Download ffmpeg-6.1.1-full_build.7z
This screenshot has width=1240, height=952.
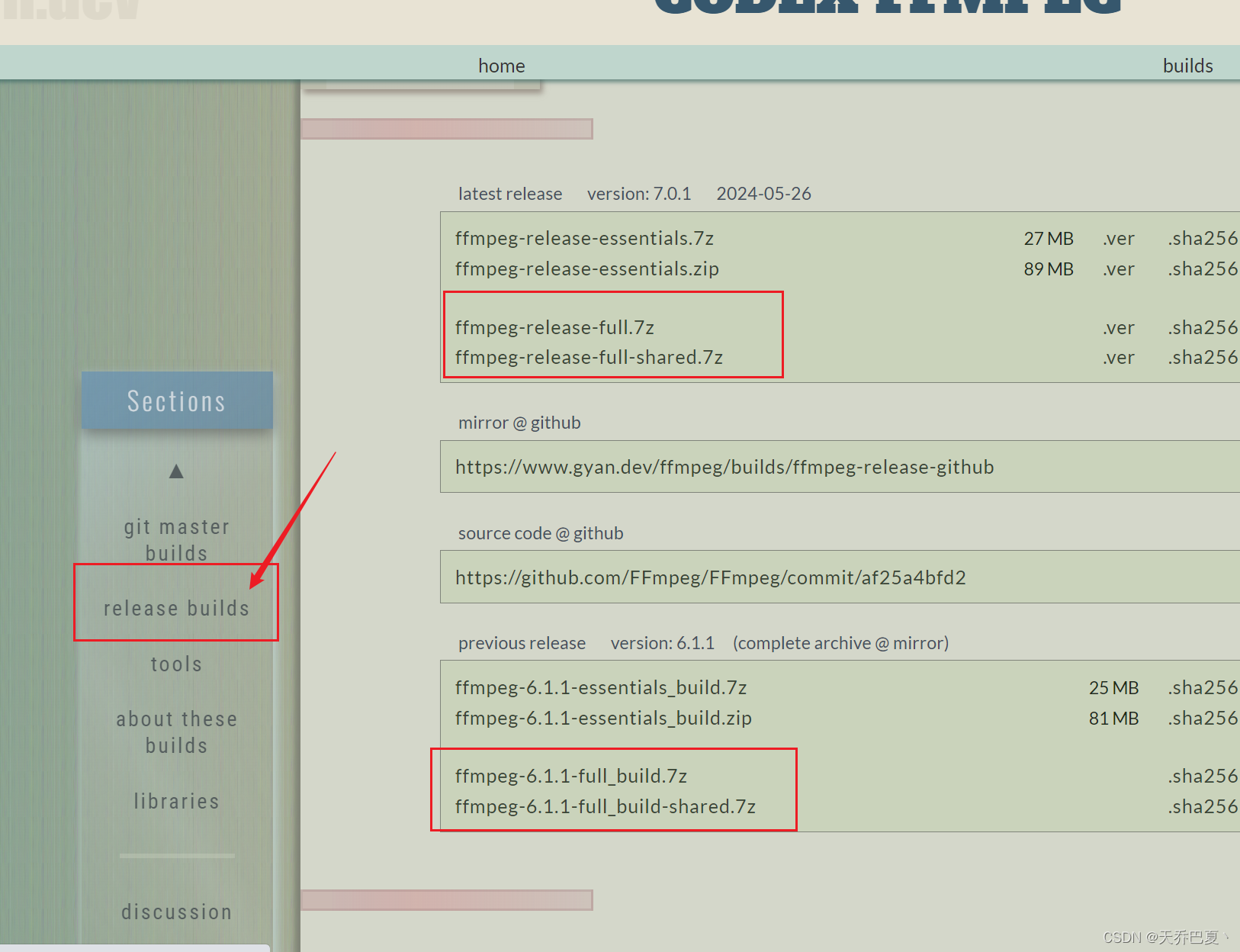pyautogui.click(x=571, y=777)
